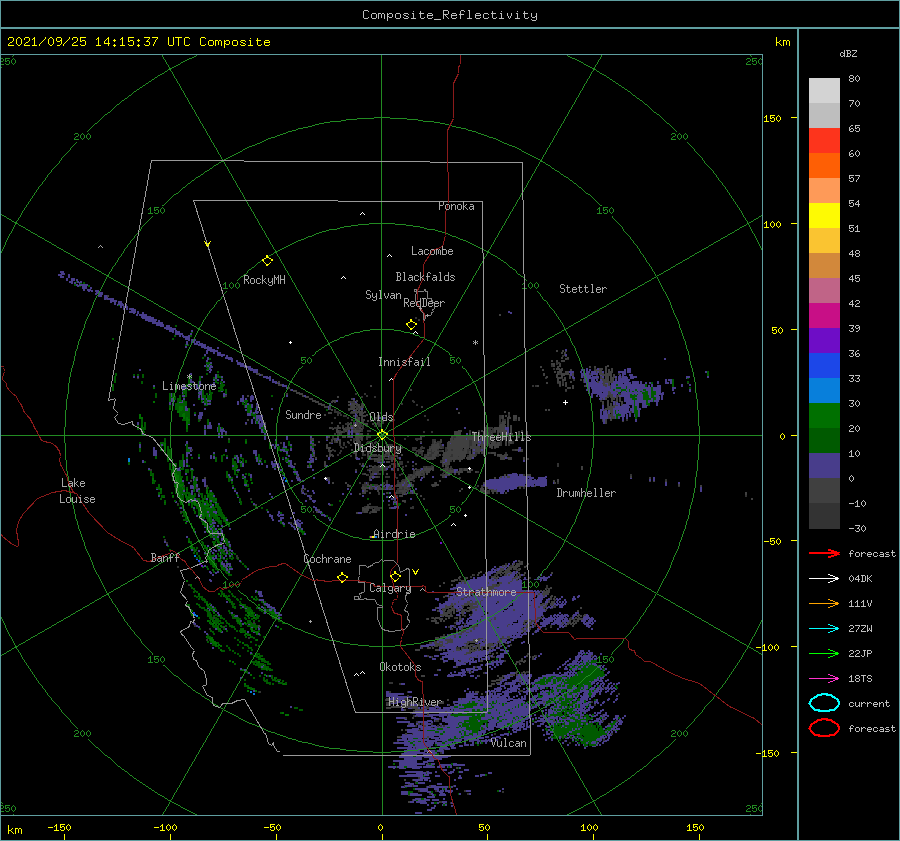Click the white 04DK arrow icon

pos(824,579)
